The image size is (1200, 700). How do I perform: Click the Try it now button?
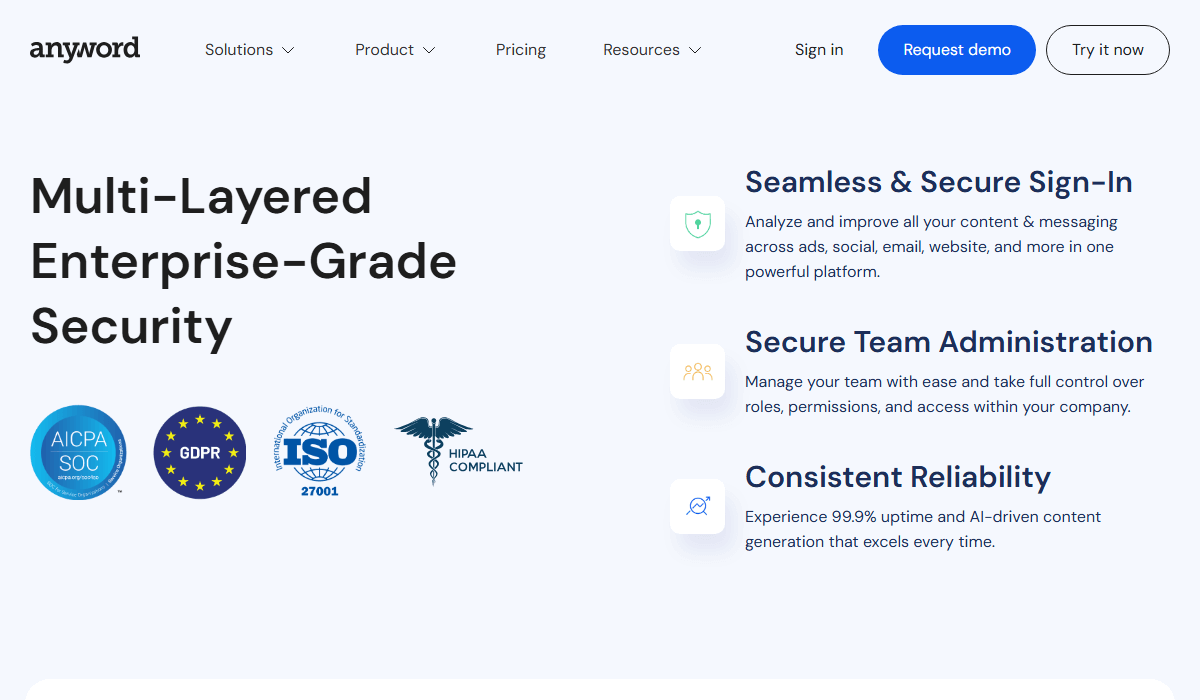click(x=1107, y=49)
